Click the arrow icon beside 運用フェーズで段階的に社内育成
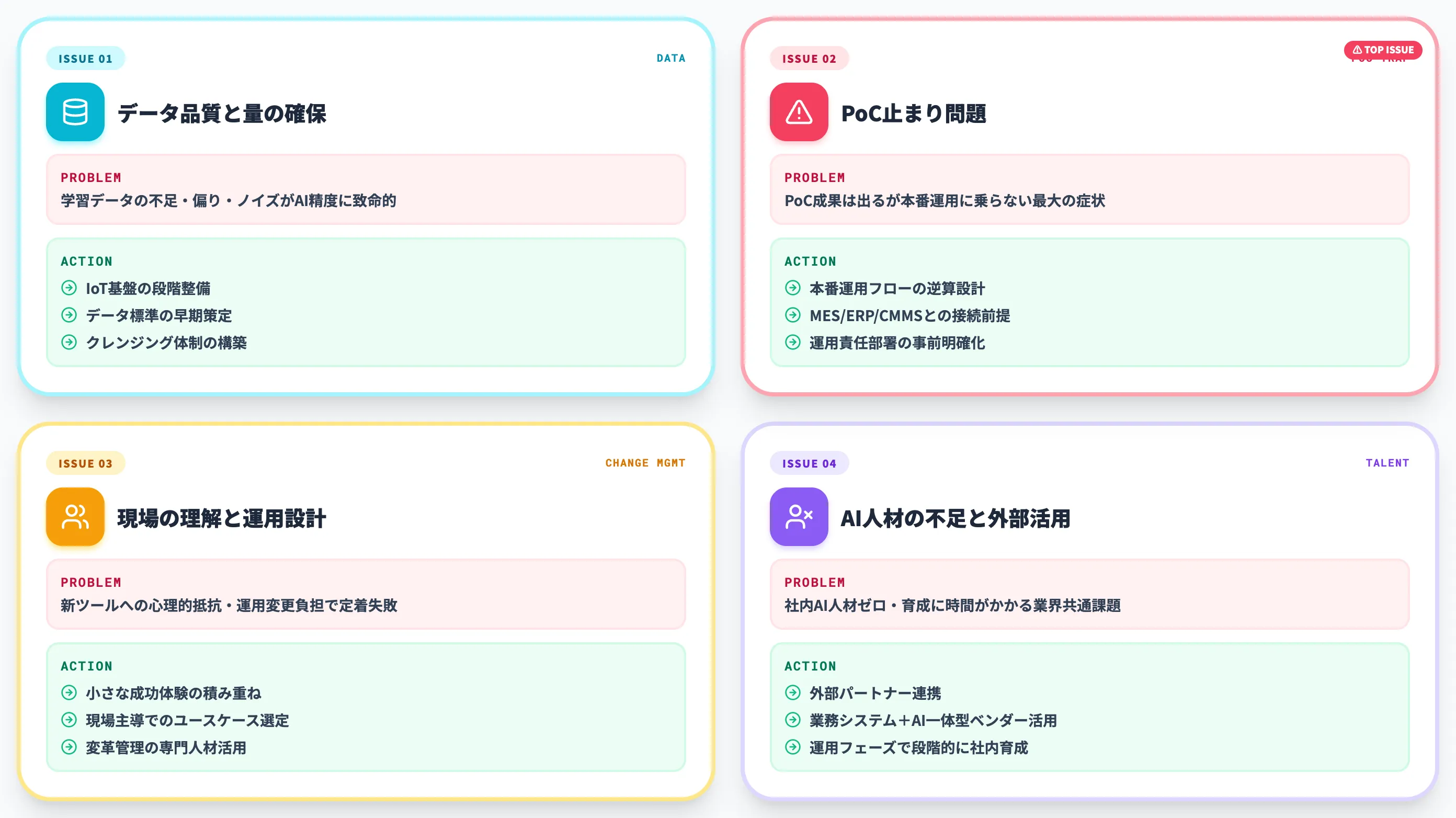This screenshot has height=818, width=1456. [x=792, y=747]
